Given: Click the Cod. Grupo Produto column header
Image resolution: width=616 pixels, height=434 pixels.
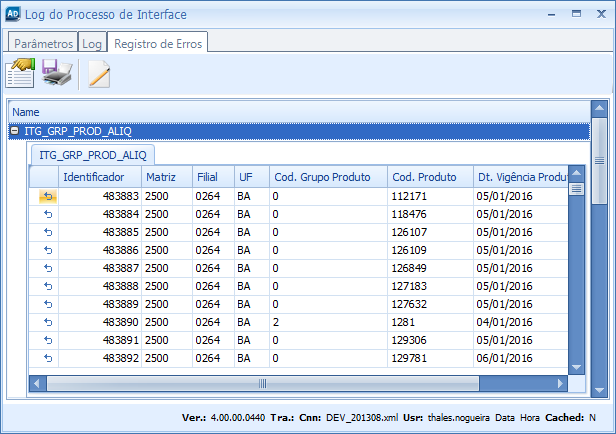Looking at the screenshot, I should 327,177.
